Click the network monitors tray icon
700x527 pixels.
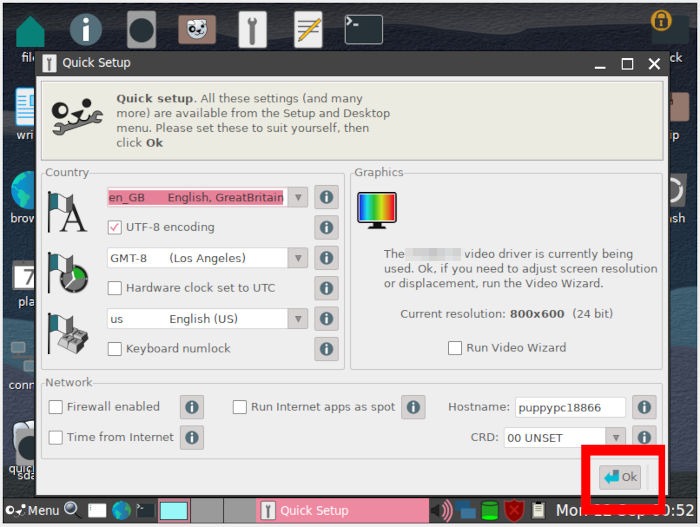466,510
